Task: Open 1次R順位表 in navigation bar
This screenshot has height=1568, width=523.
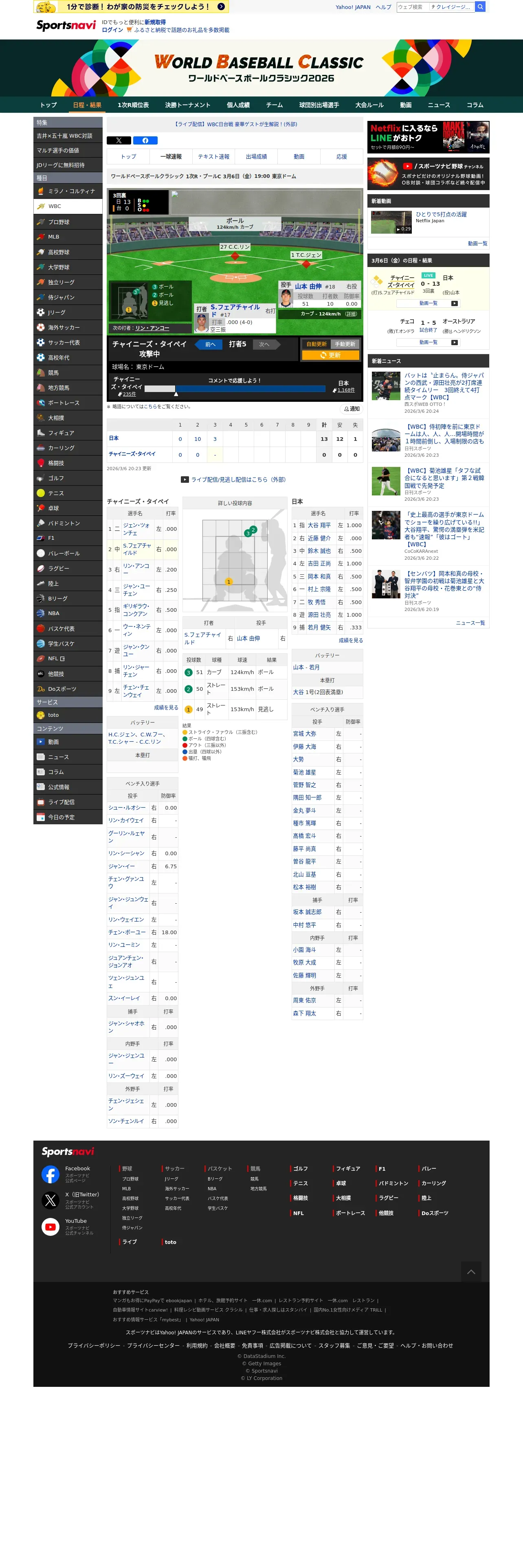Action: [133, 105]
